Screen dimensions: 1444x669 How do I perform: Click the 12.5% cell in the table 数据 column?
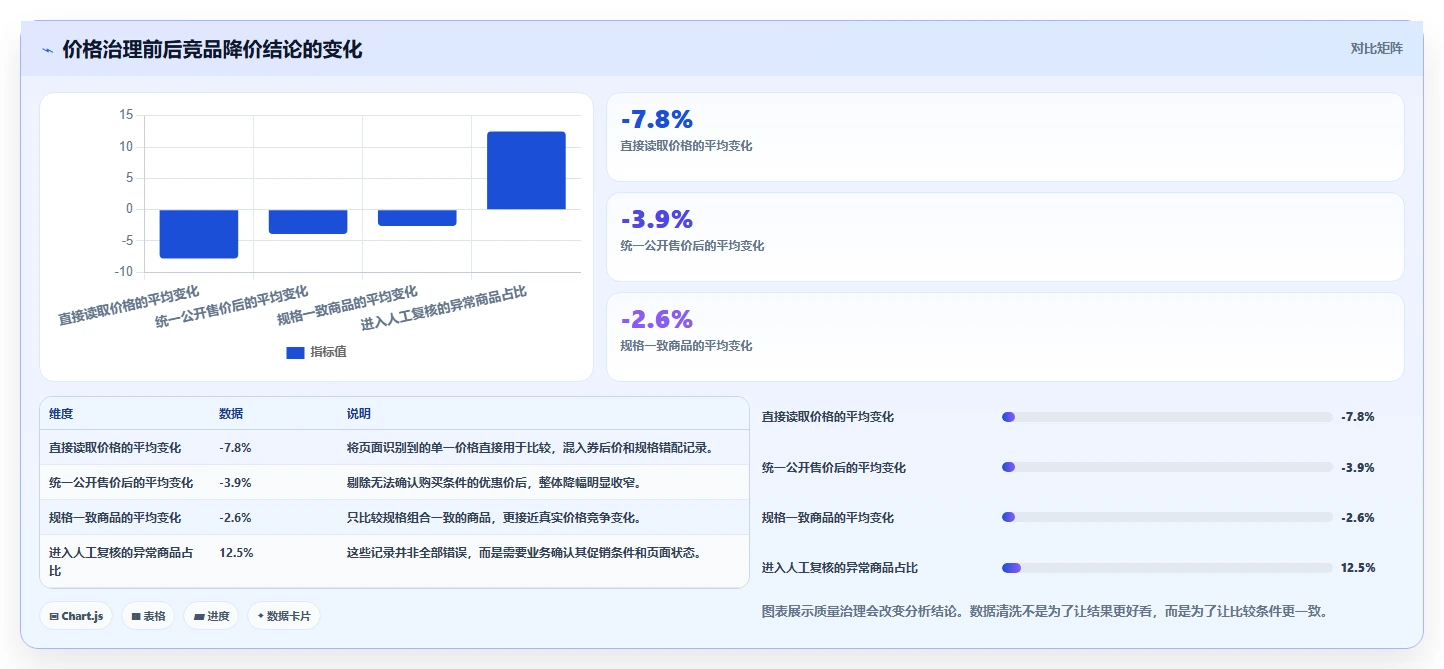click(x=236, y=553)
